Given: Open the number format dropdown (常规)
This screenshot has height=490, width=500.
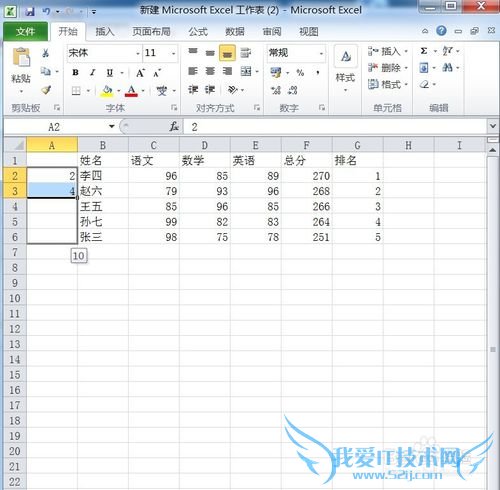Looking at the screenshot, I should tap(321, 53).
